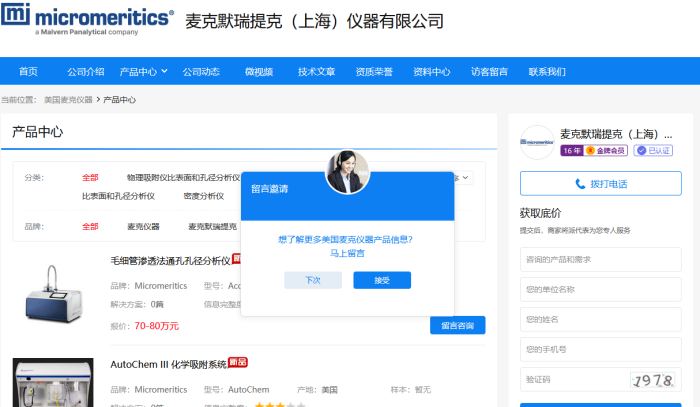Click the 留言咨询 button for first product
700x407 pixels.
[x=457, y=325]
